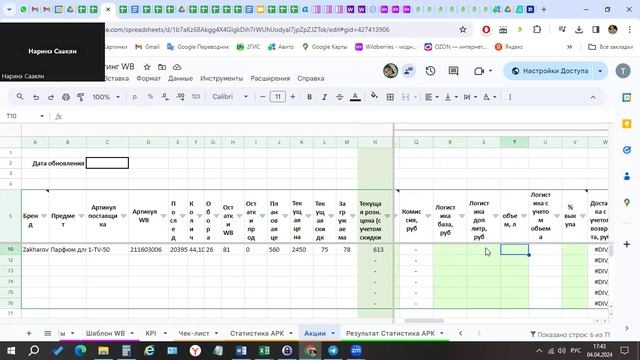Toggle italic formatting
640x360 pixels.
(x=324, y=97)
